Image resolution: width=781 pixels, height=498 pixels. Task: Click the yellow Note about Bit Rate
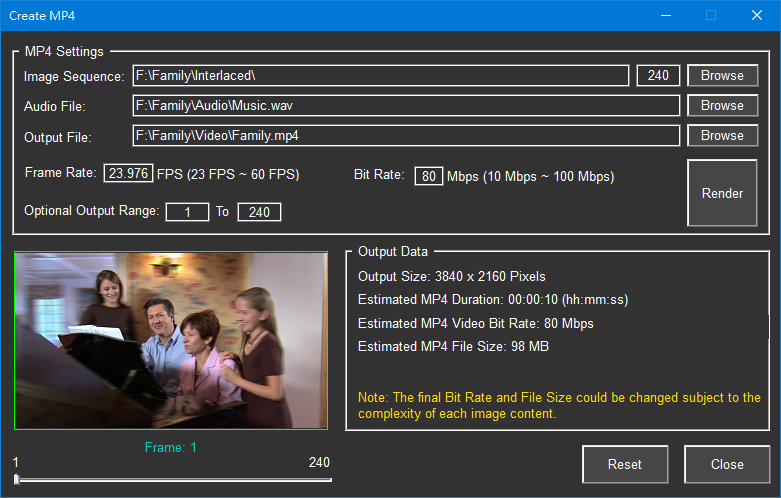[559, 405]
